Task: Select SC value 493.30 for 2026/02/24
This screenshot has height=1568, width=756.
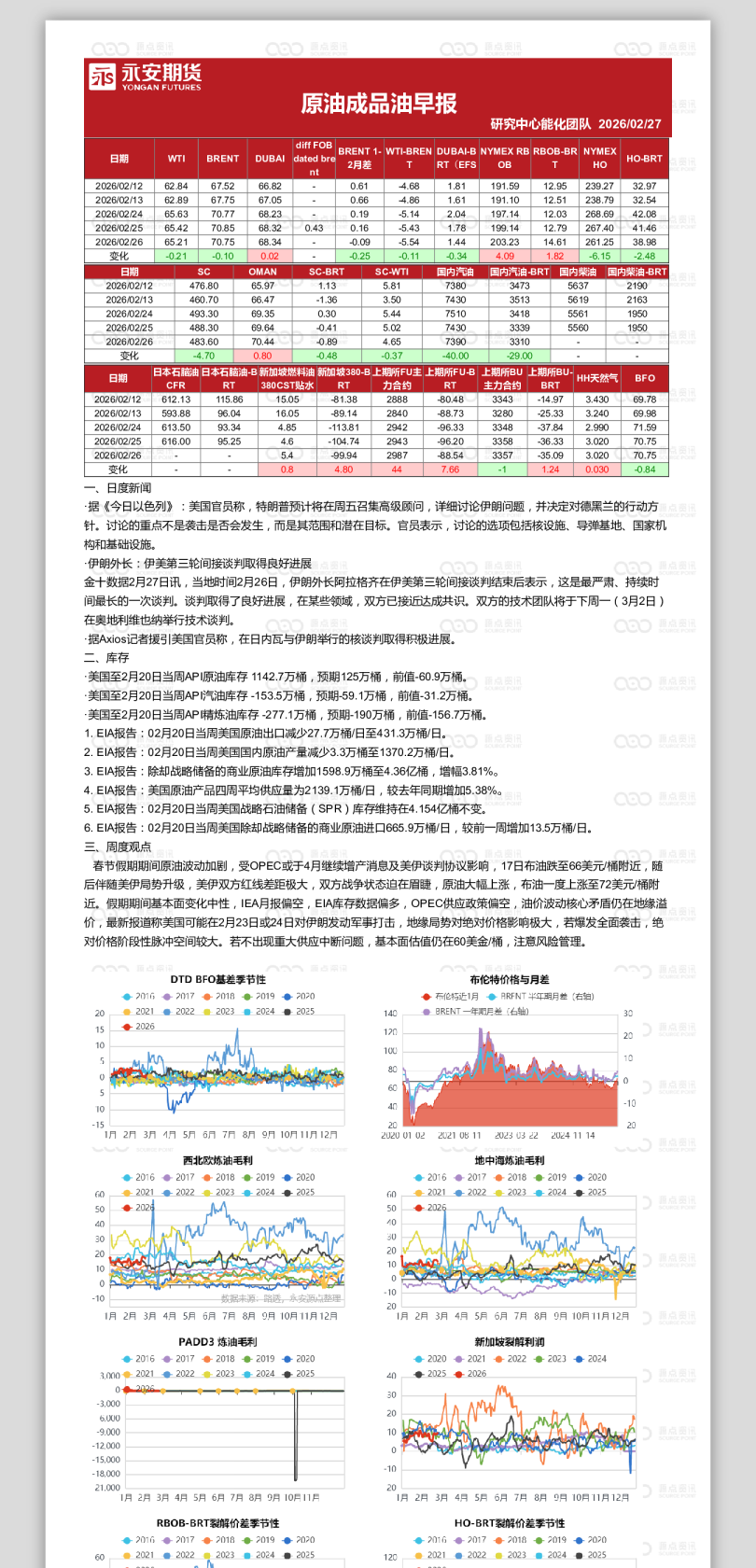Action: click(x=203, y=314)
